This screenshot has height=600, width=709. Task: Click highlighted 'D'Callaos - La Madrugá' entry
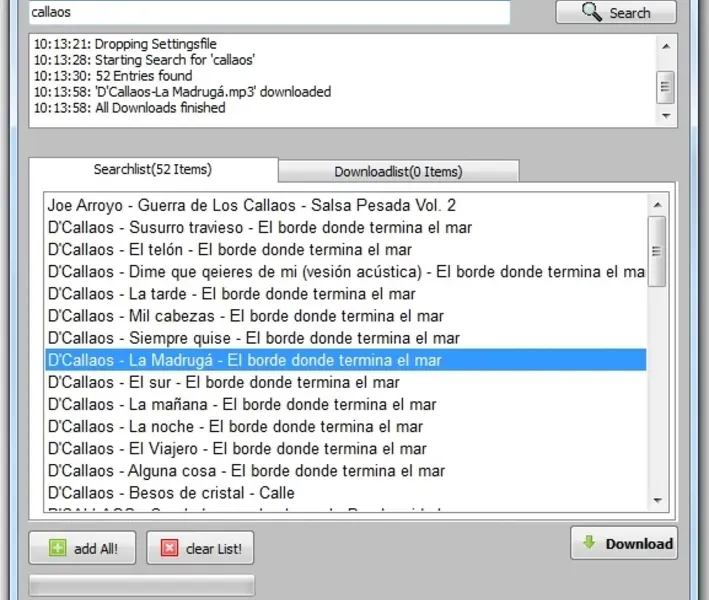point(346,360)
